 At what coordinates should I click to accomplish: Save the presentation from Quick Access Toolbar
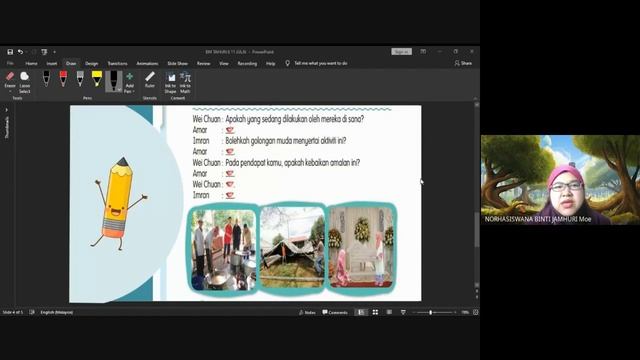click(x=10, y=52)
